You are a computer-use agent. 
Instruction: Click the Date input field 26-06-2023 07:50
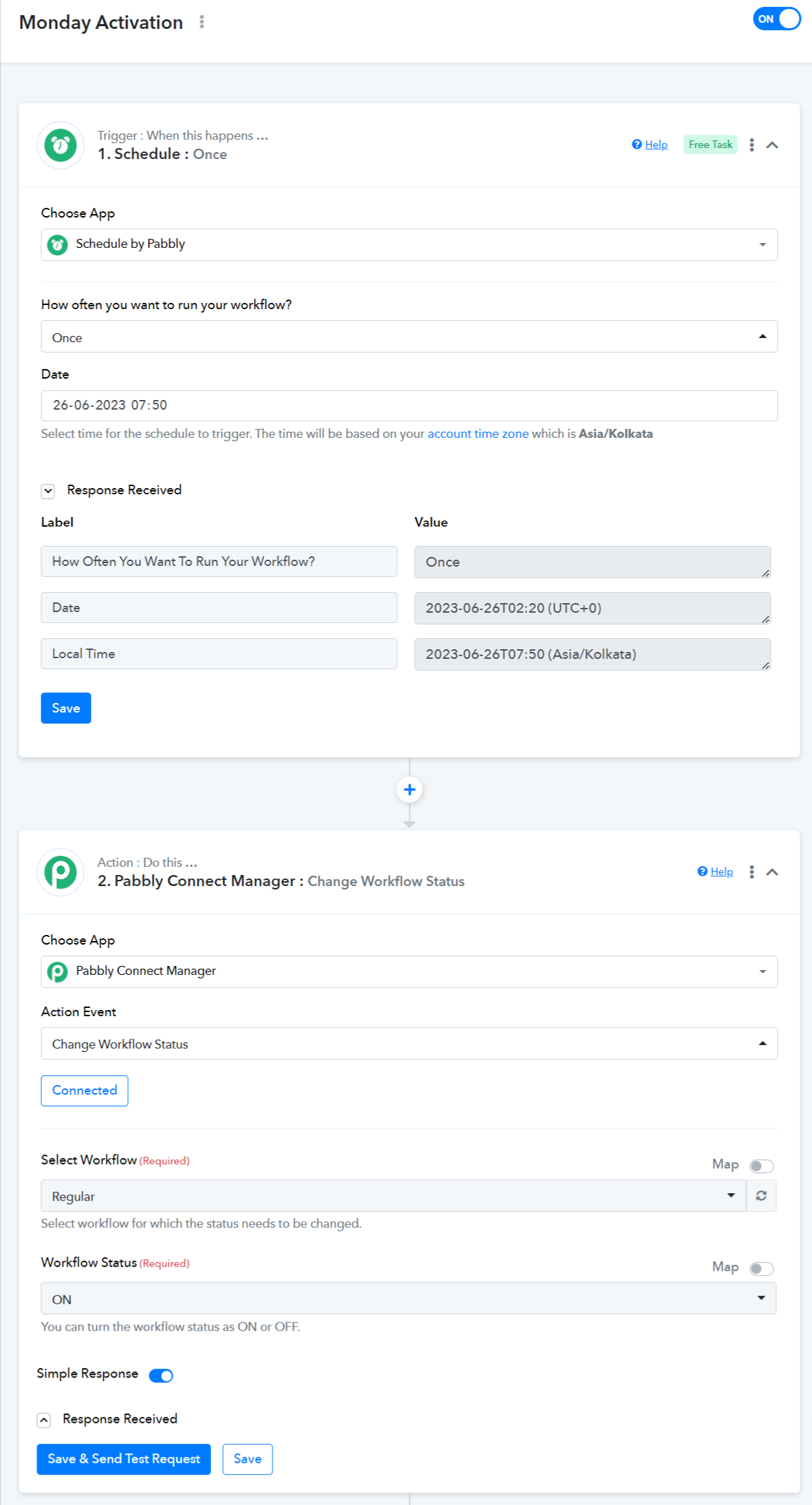coord(409,406)
